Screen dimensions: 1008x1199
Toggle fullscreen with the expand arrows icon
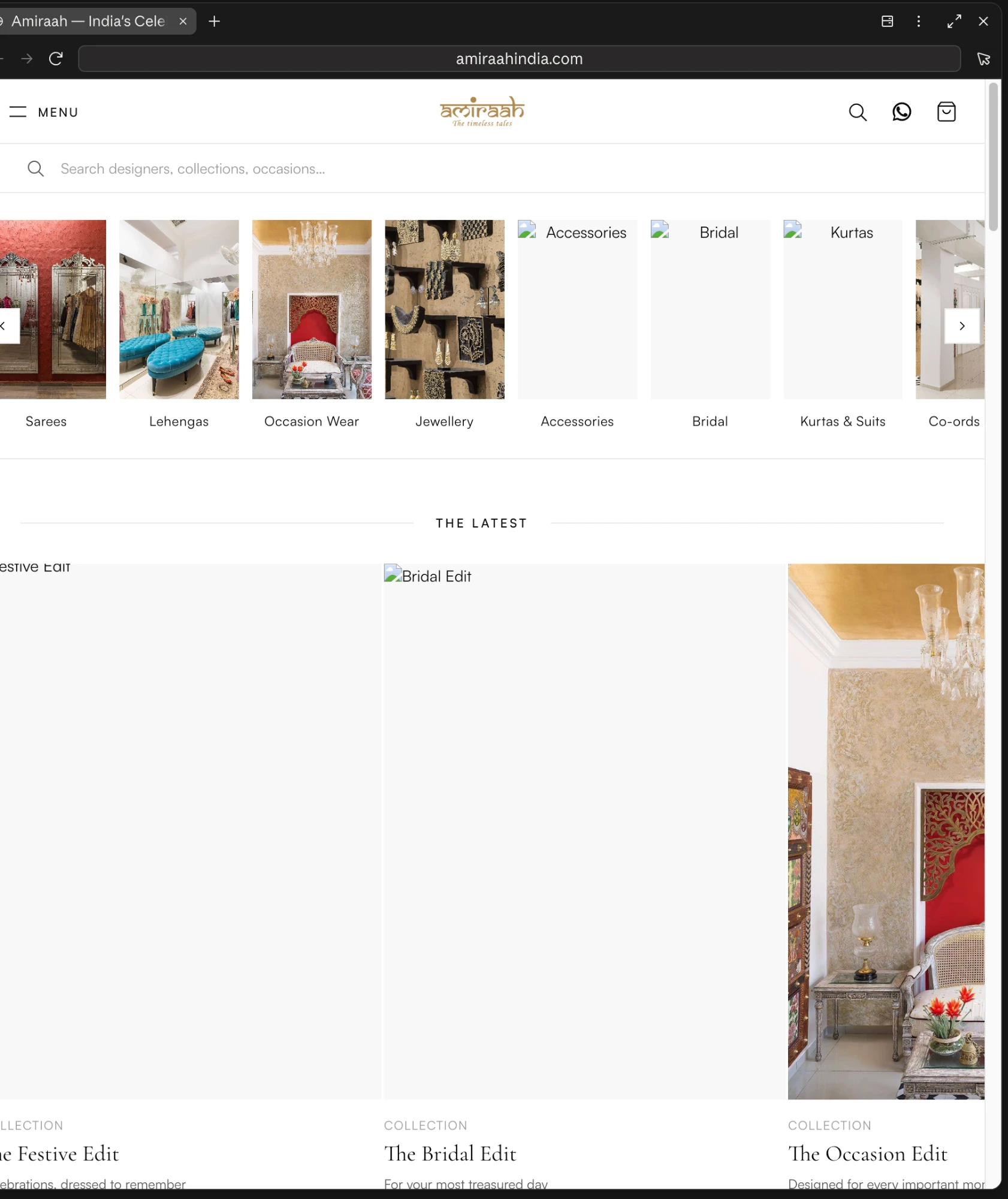point(954,22)
